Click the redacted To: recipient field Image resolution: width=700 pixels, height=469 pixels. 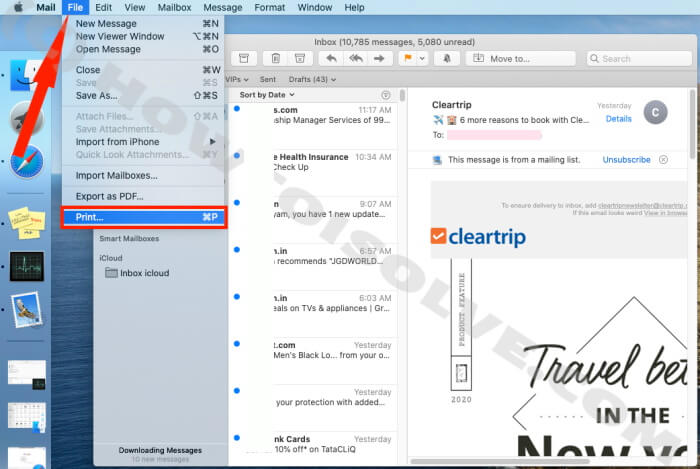tap(494, 135)
